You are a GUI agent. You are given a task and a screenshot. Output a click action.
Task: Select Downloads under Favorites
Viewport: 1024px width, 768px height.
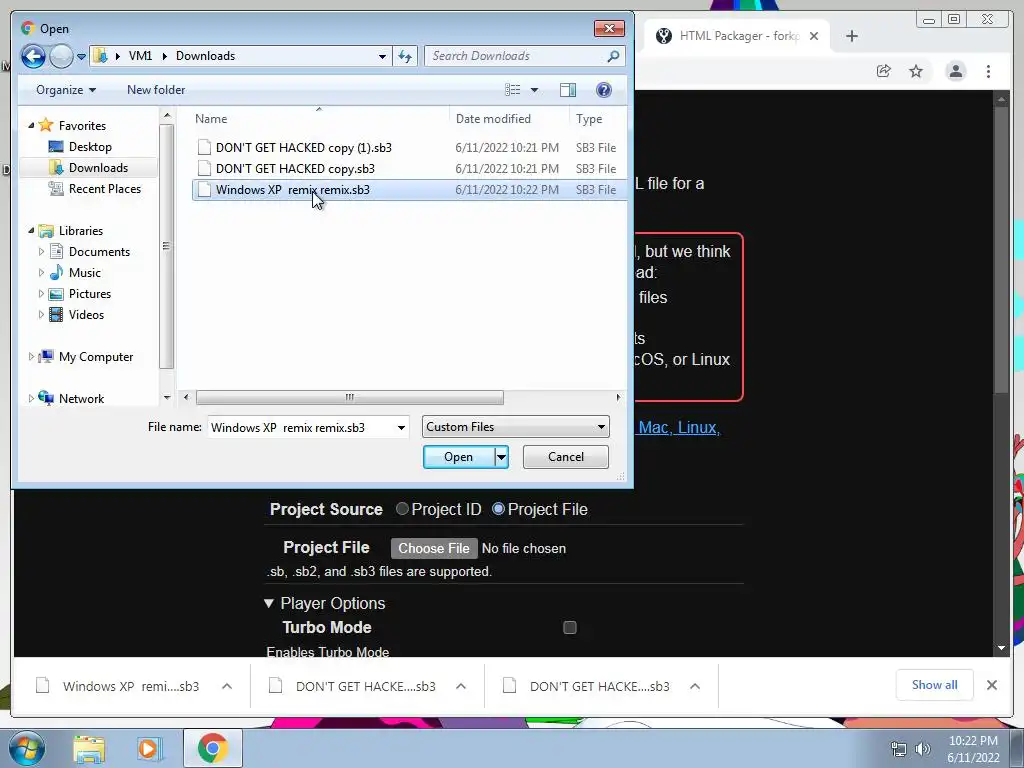click(x=98, y=168)
